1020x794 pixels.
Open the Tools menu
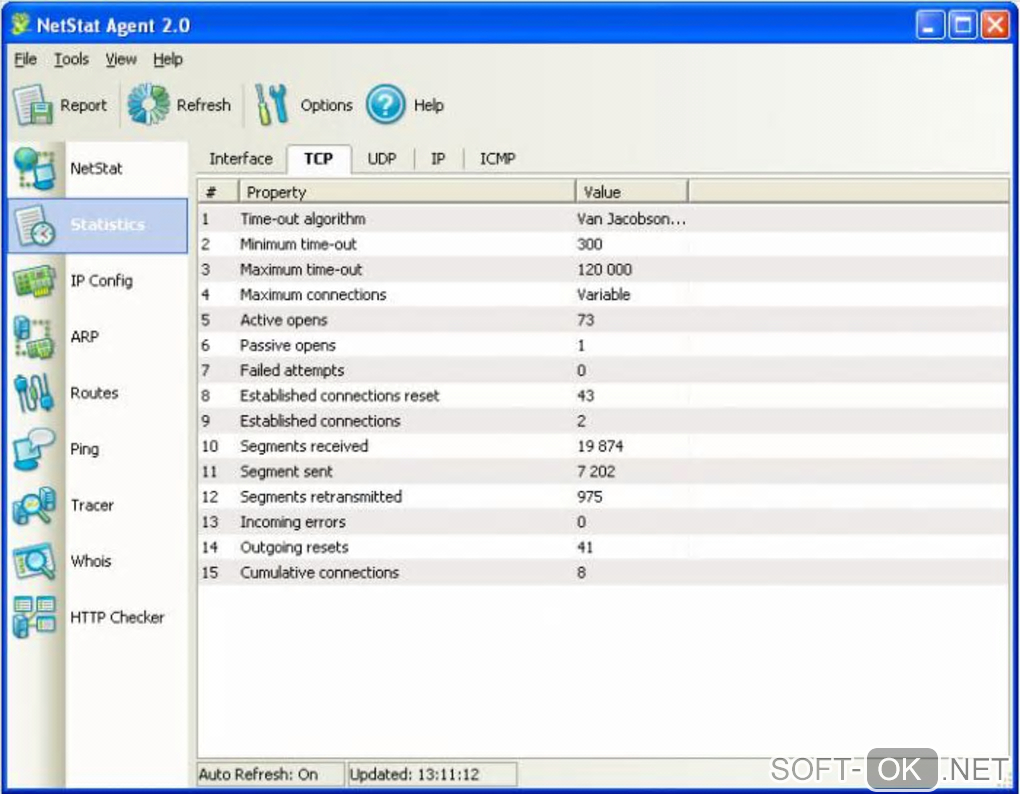click(x=72, y=59)
